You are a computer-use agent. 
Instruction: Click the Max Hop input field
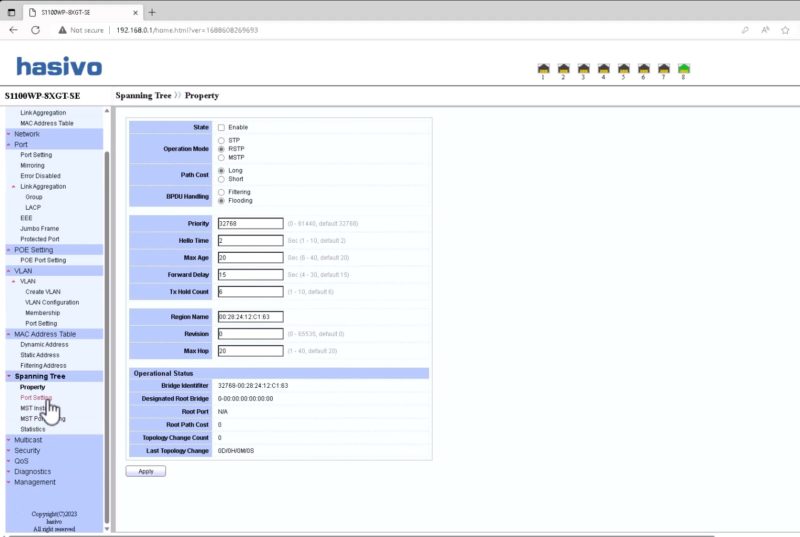click(251, 351)
